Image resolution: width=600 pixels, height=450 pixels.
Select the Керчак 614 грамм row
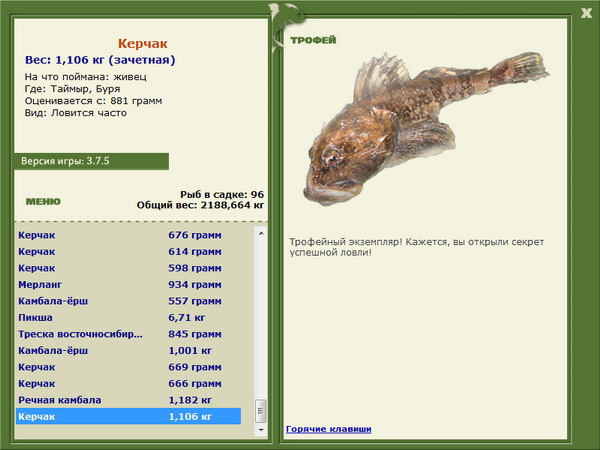[x=129, y=251]
